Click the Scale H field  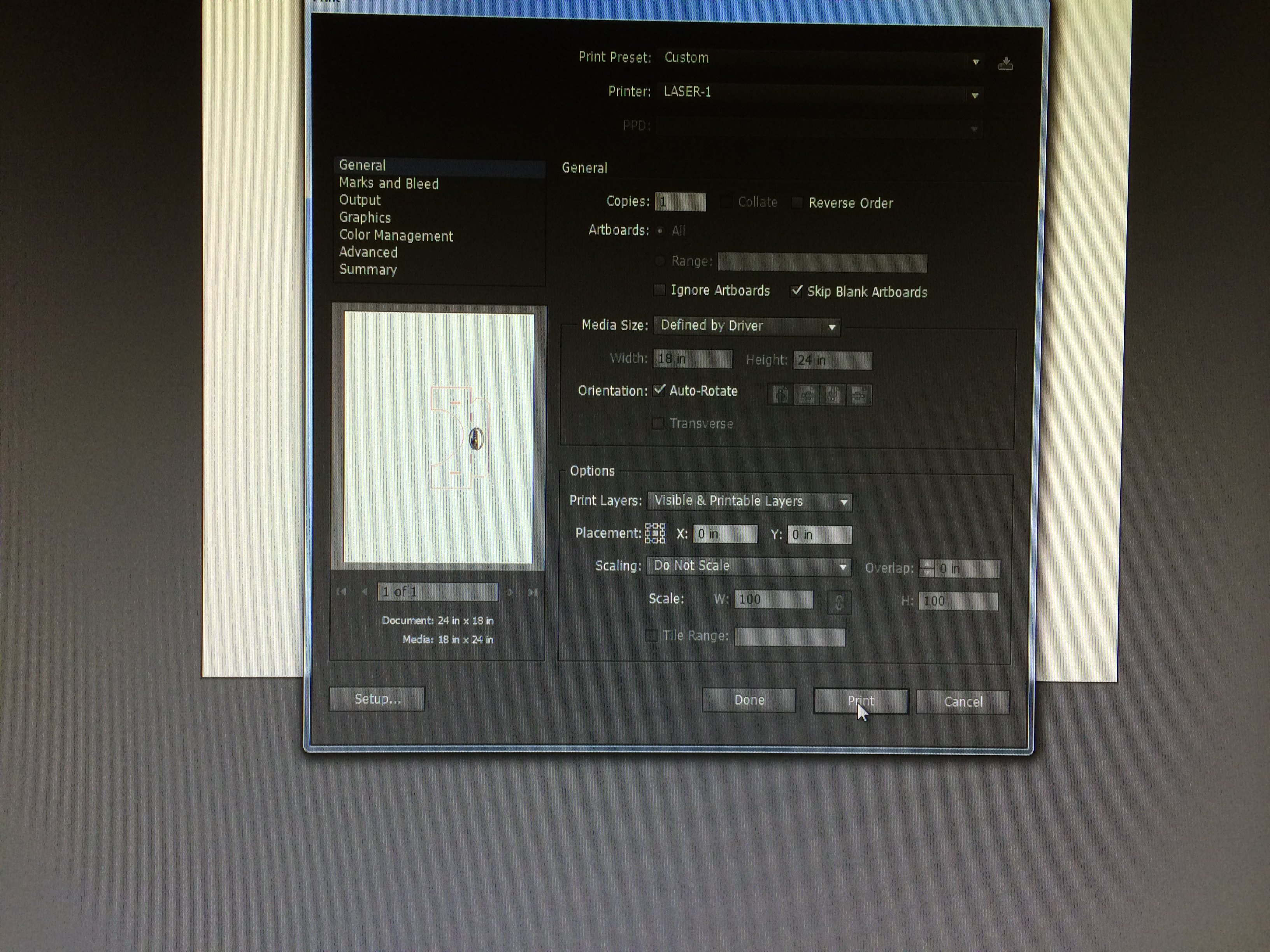pyautogui.click(x=958, y=601)
